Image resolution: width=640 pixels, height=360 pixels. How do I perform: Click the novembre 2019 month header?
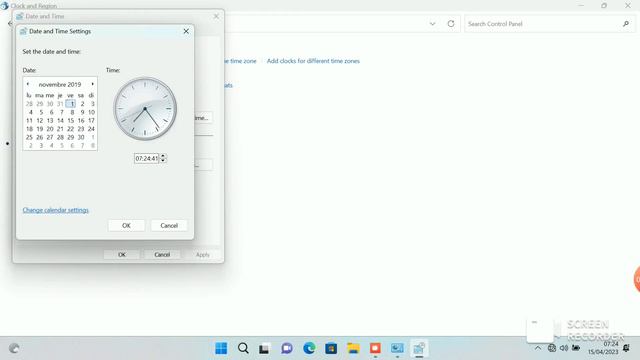60,84
